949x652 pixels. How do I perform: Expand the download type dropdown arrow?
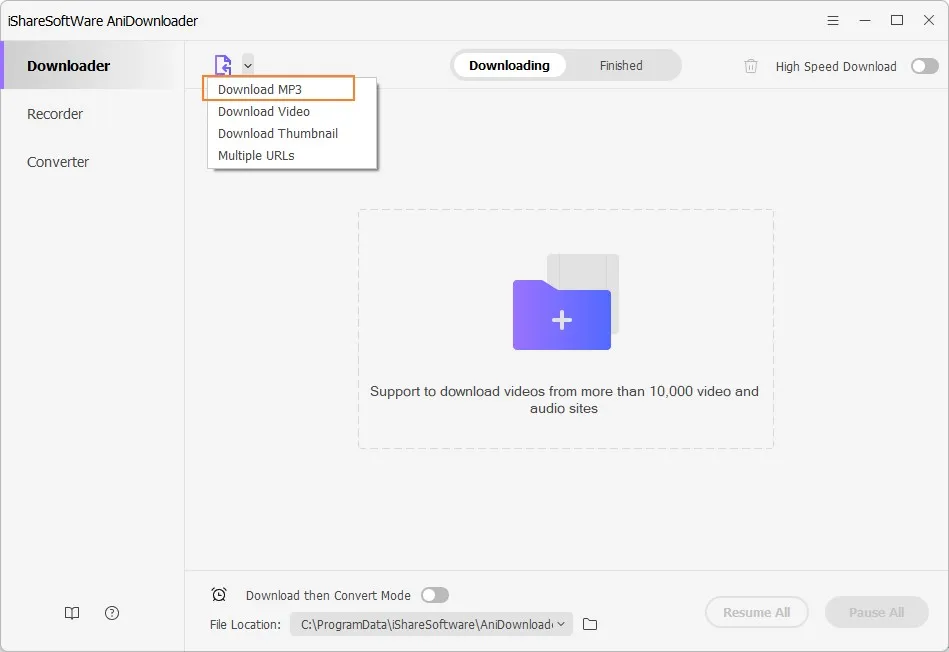(248, 65)
